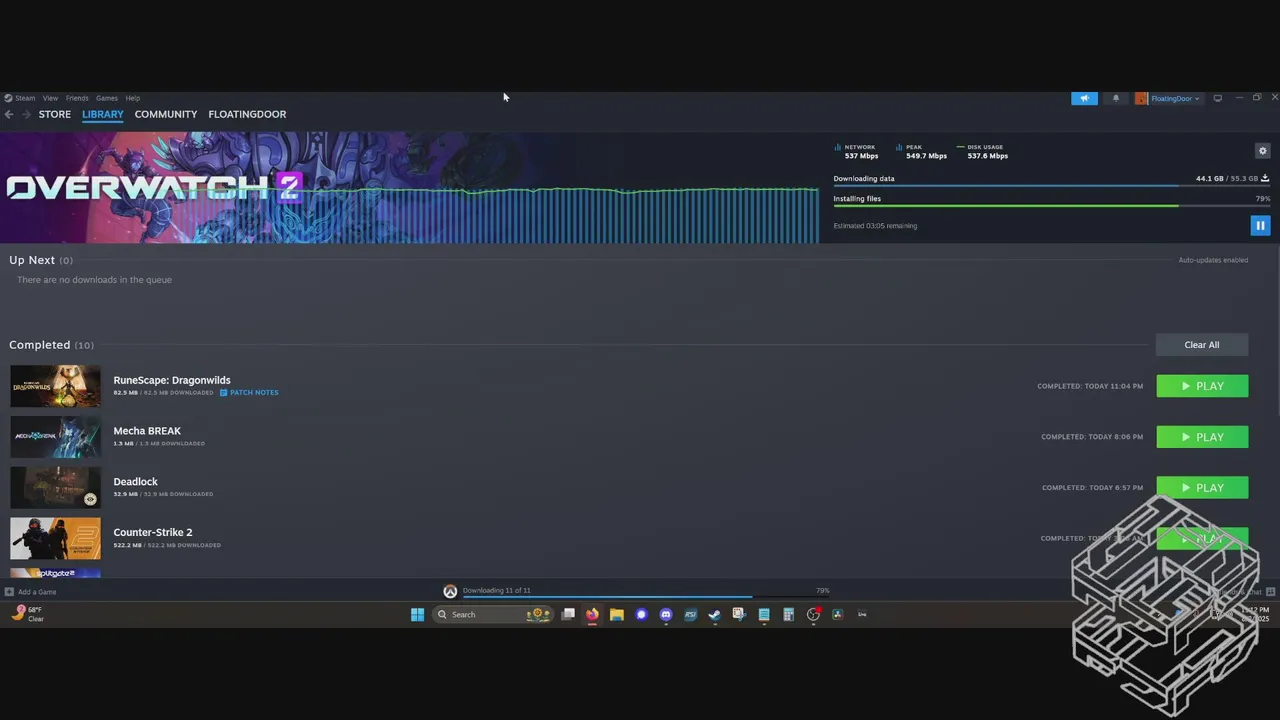The image size is (1280, 720).
Task: Open Task View in the taskbar
Action: coord(568,614)
